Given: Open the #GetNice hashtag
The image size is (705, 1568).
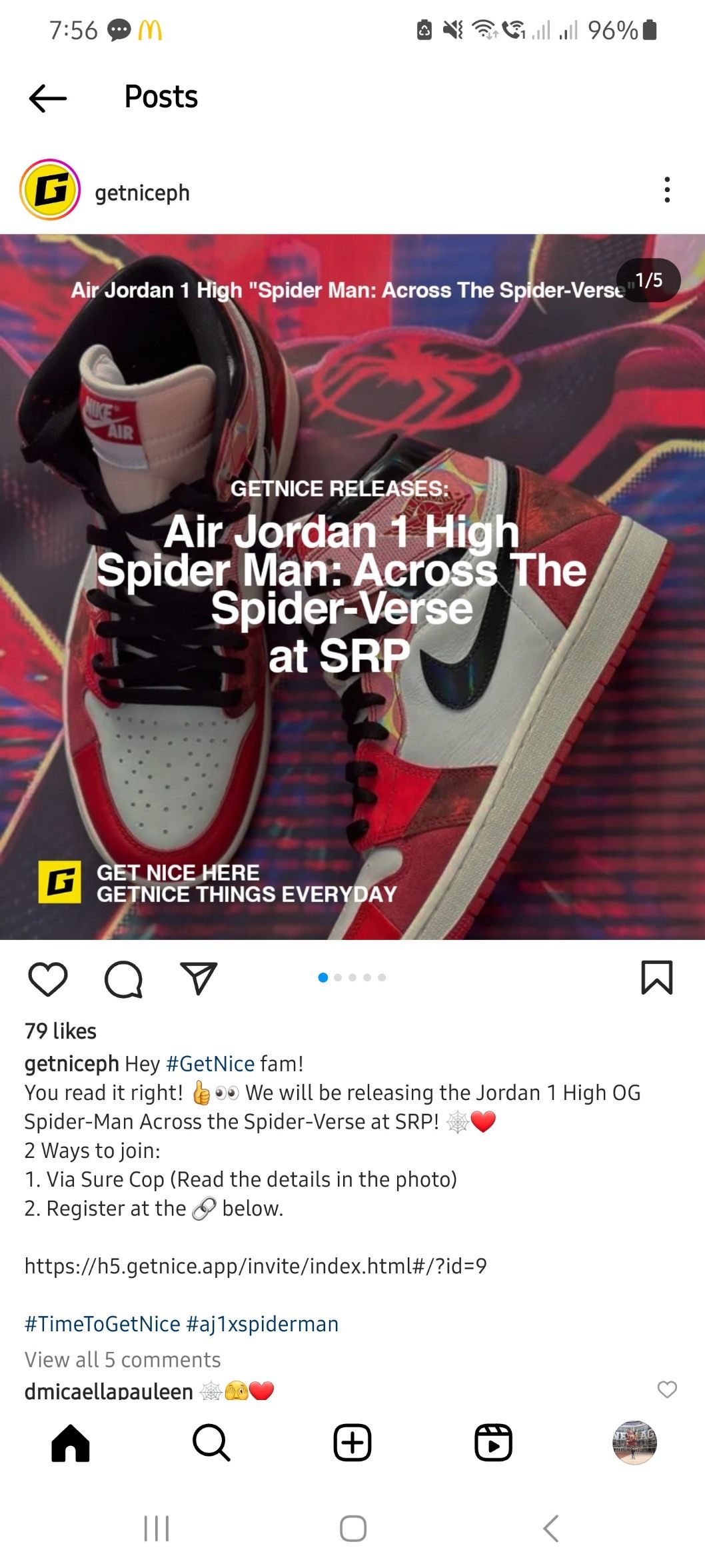Looking at the screenshot, I should click(210, 1063).
